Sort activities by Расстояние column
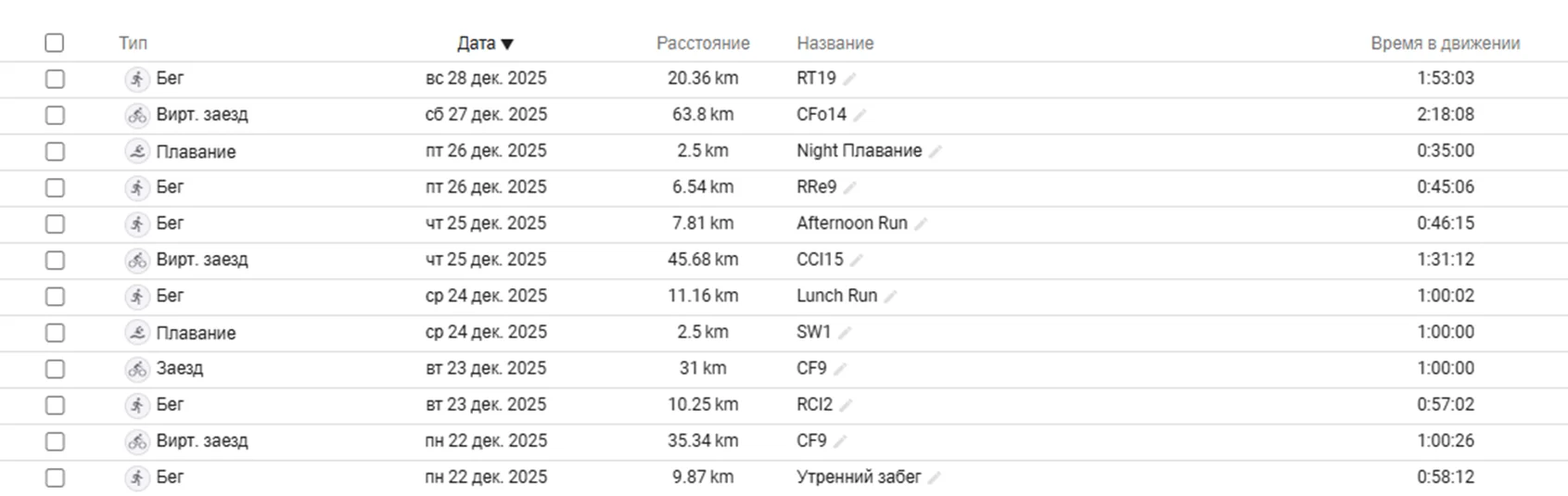The height and width of the screenshot is (496, 1568). (x=702, y=44)
